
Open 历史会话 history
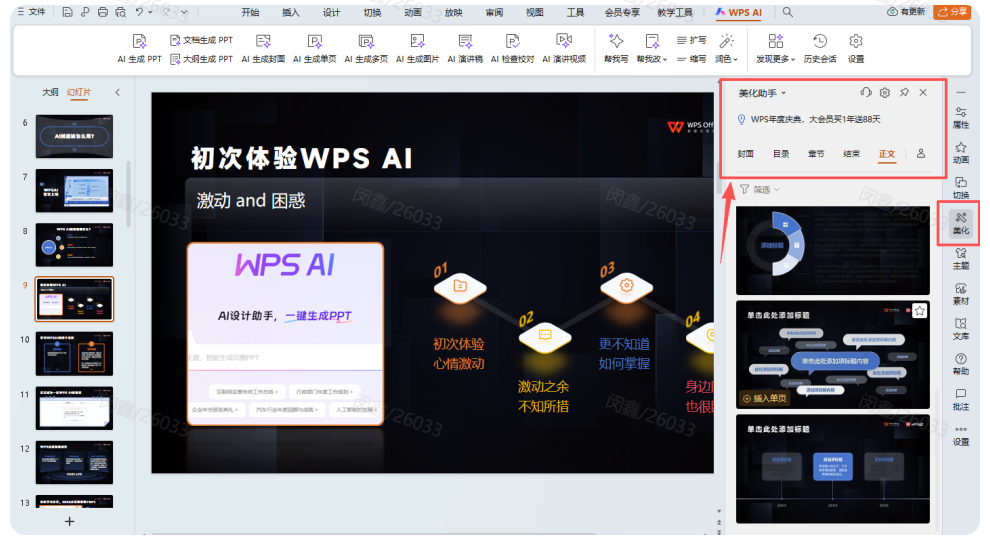820,49
